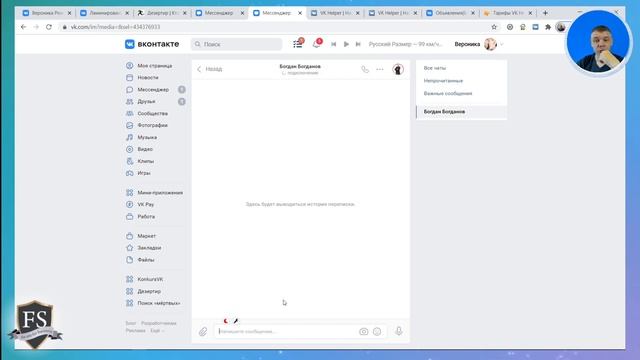This screenshot has height=360, width=640.
Task: Close the active Мессенджер browser tab
Action: point(300,13)
